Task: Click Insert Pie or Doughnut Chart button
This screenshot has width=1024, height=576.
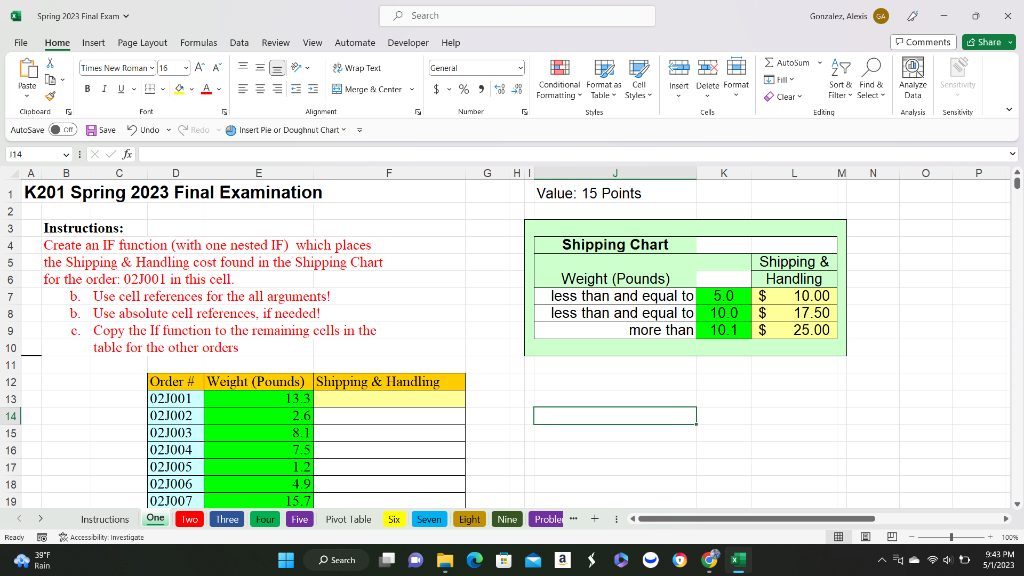Action: pyautogui.click(x=285, y=130)
